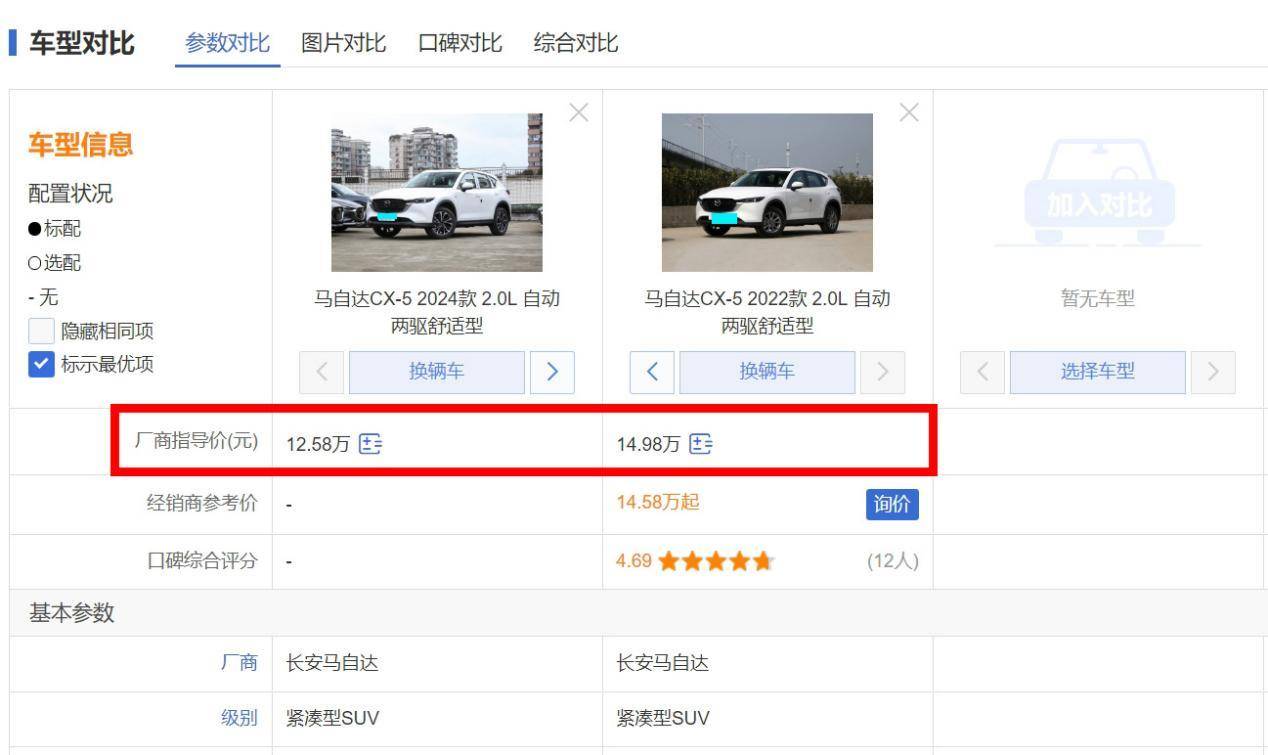Screen dimensions: 1268x755
Task: Switch to the 口碑对比 tab
Action: 460,43
